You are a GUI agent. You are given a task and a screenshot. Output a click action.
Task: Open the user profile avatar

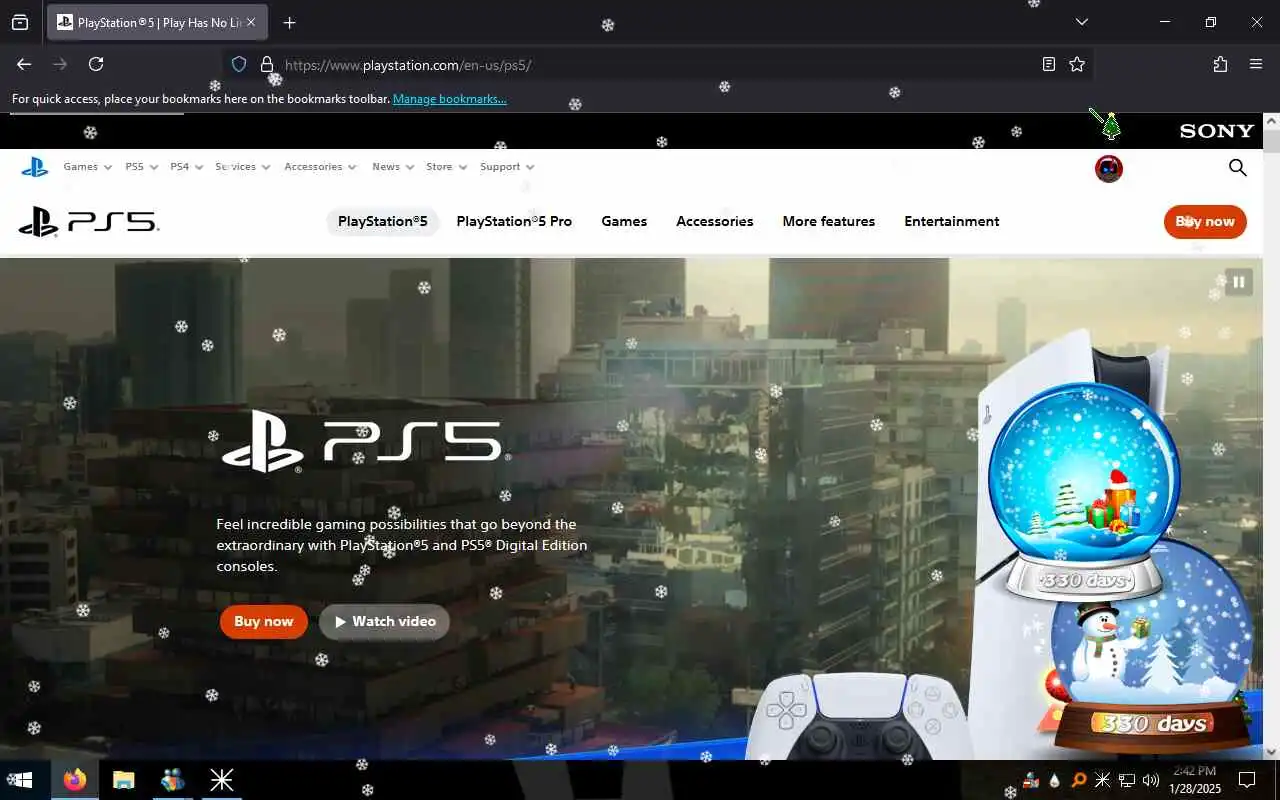tap(1109, 168)
